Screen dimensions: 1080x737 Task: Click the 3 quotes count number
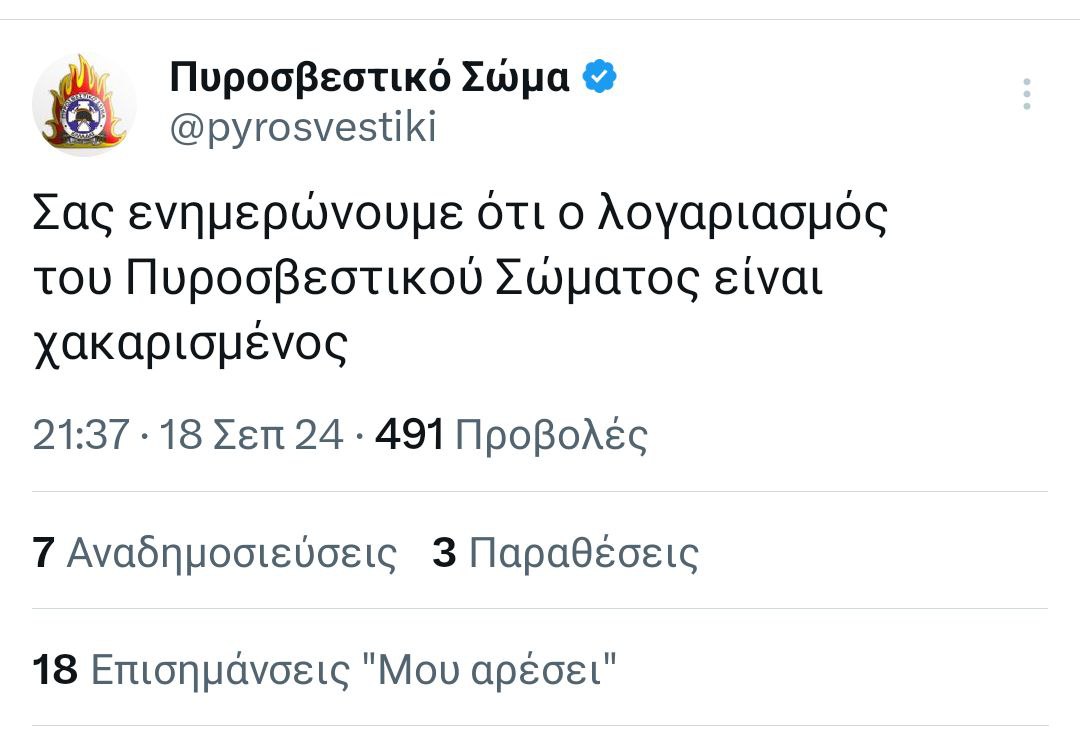444,553
